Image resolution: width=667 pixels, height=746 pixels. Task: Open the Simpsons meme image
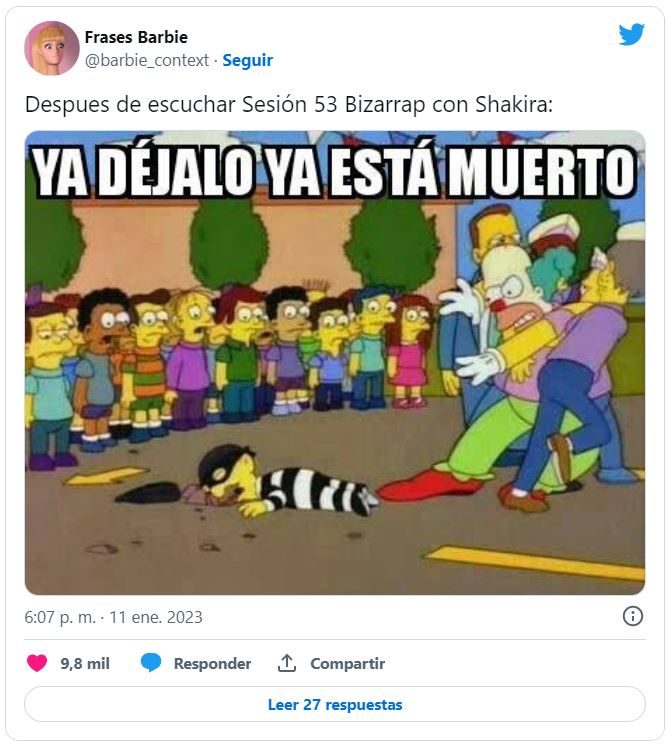(x=334, y=363)
